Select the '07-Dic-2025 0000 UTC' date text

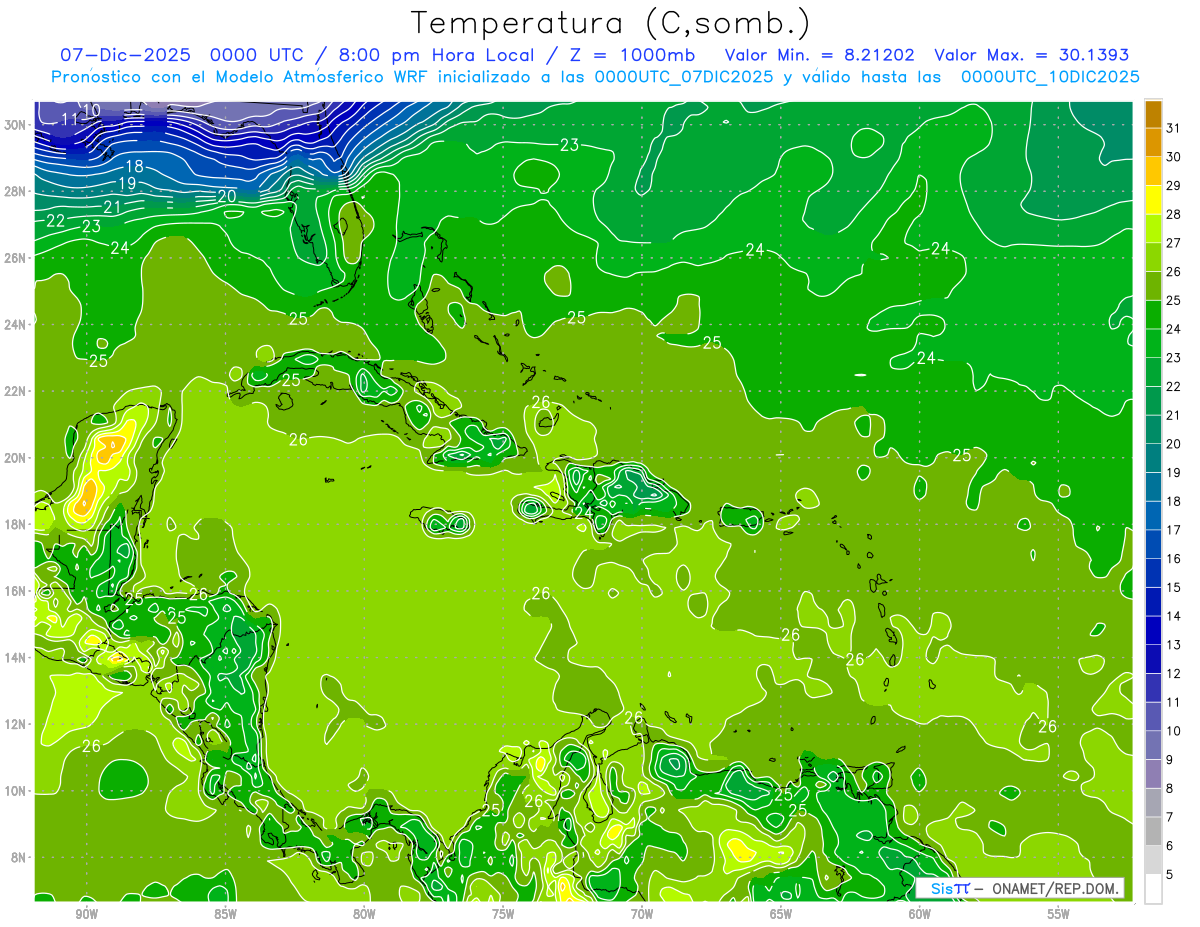tap(182, 55)
